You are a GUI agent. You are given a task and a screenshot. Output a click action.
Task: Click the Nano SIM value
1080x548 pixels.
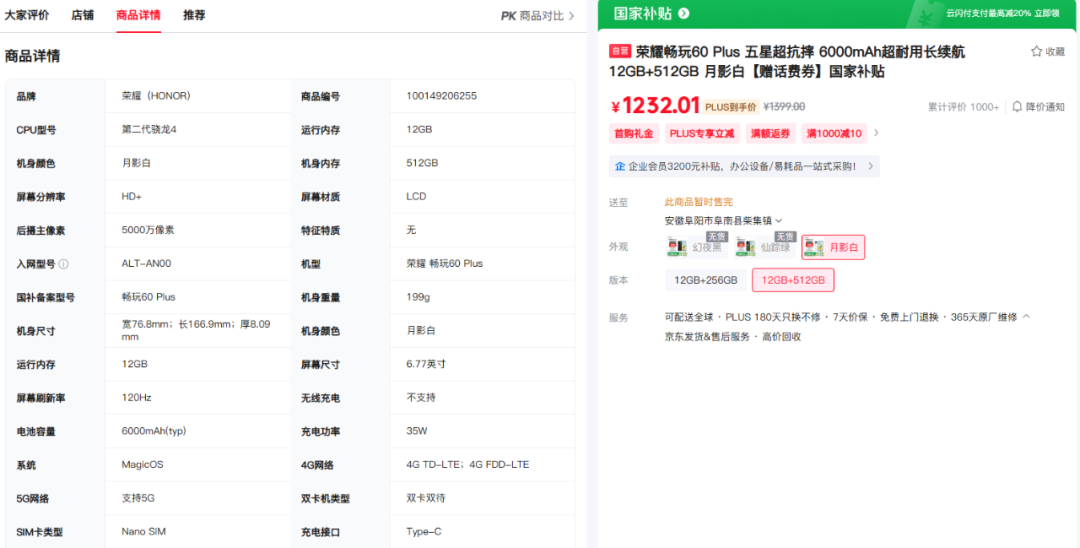(143, 531)
